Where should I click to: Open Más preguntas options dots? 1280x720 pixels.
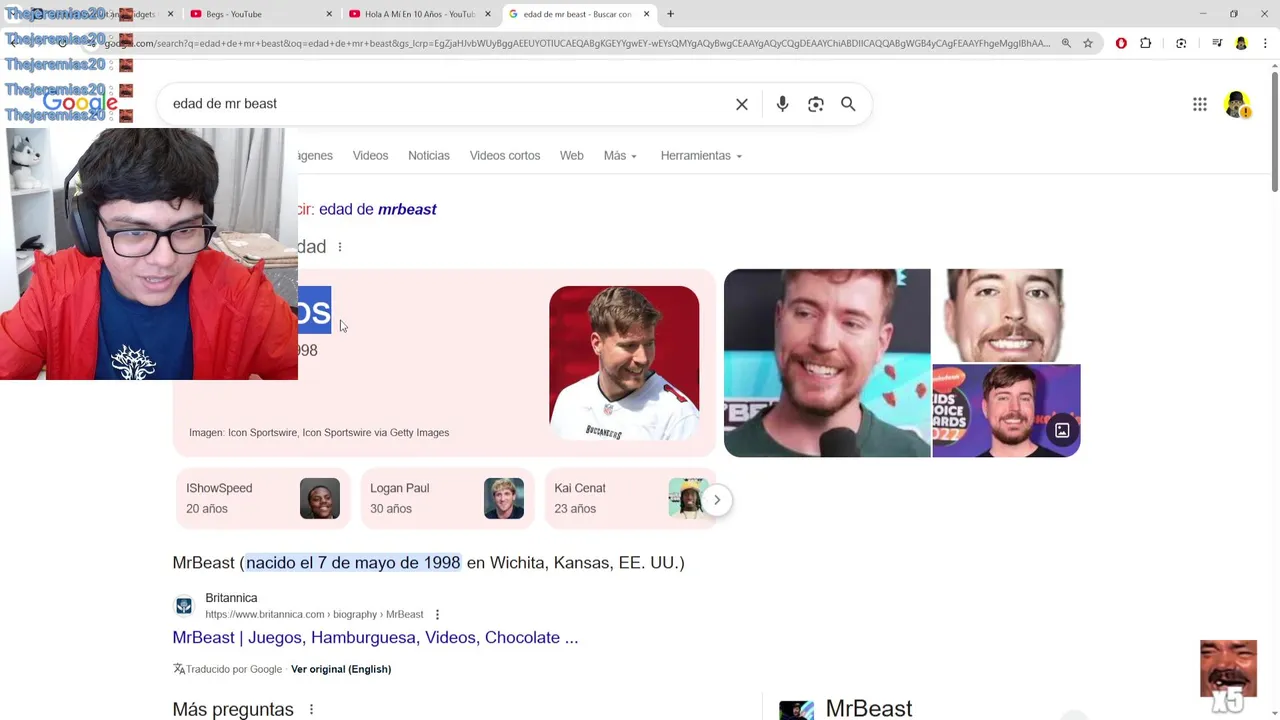[311, 710]
